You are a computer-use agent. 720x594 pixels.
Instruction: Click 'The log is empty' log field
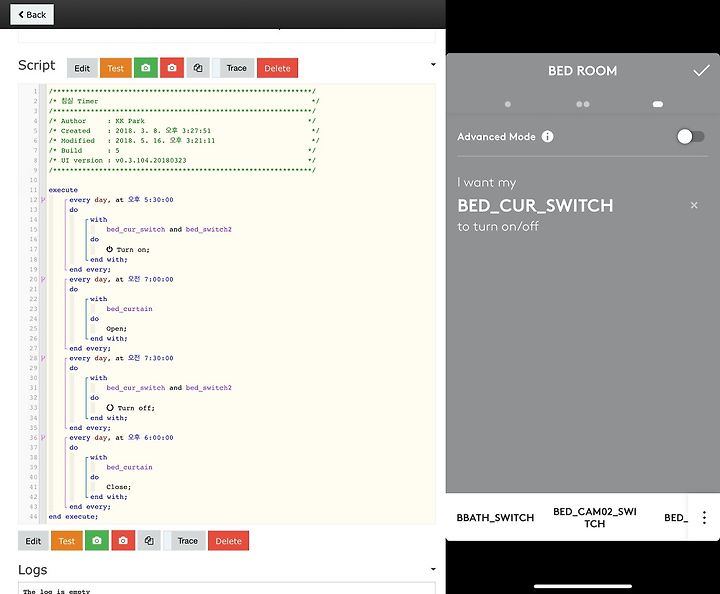226,588
